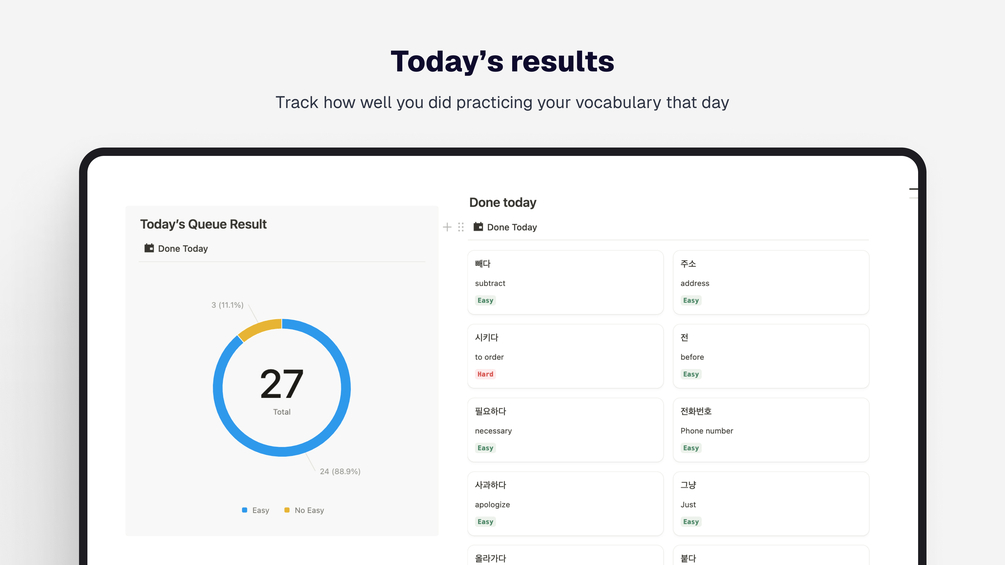1005x565 pixels.
Task: Click the yellow No Easy legend marker
Action: [287, 510]
